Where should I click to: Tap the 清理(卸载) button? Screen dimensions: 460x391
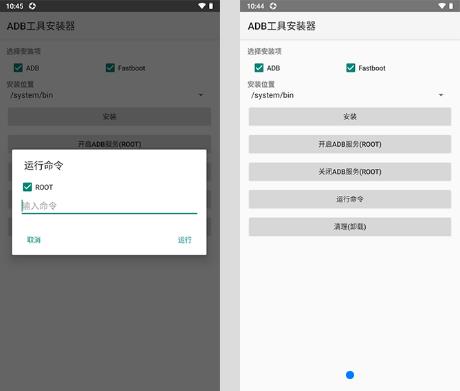(x=350, y=227)
